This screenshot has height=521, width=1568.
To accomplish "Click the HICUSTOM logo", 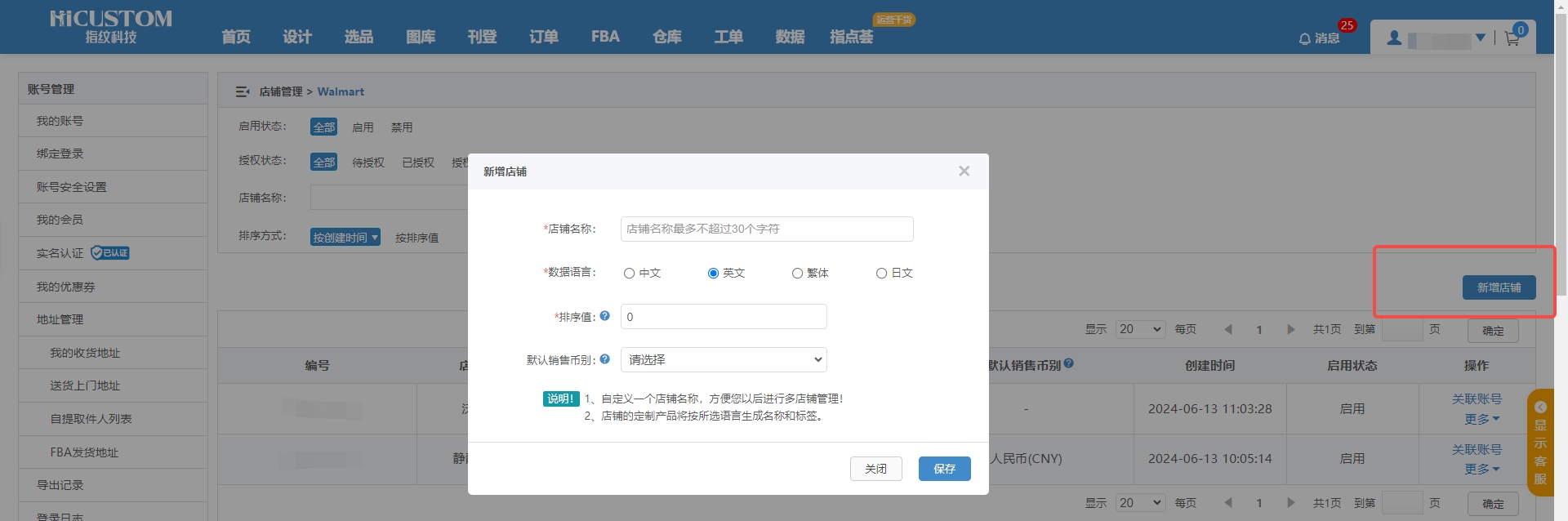I will click(110, 27).
